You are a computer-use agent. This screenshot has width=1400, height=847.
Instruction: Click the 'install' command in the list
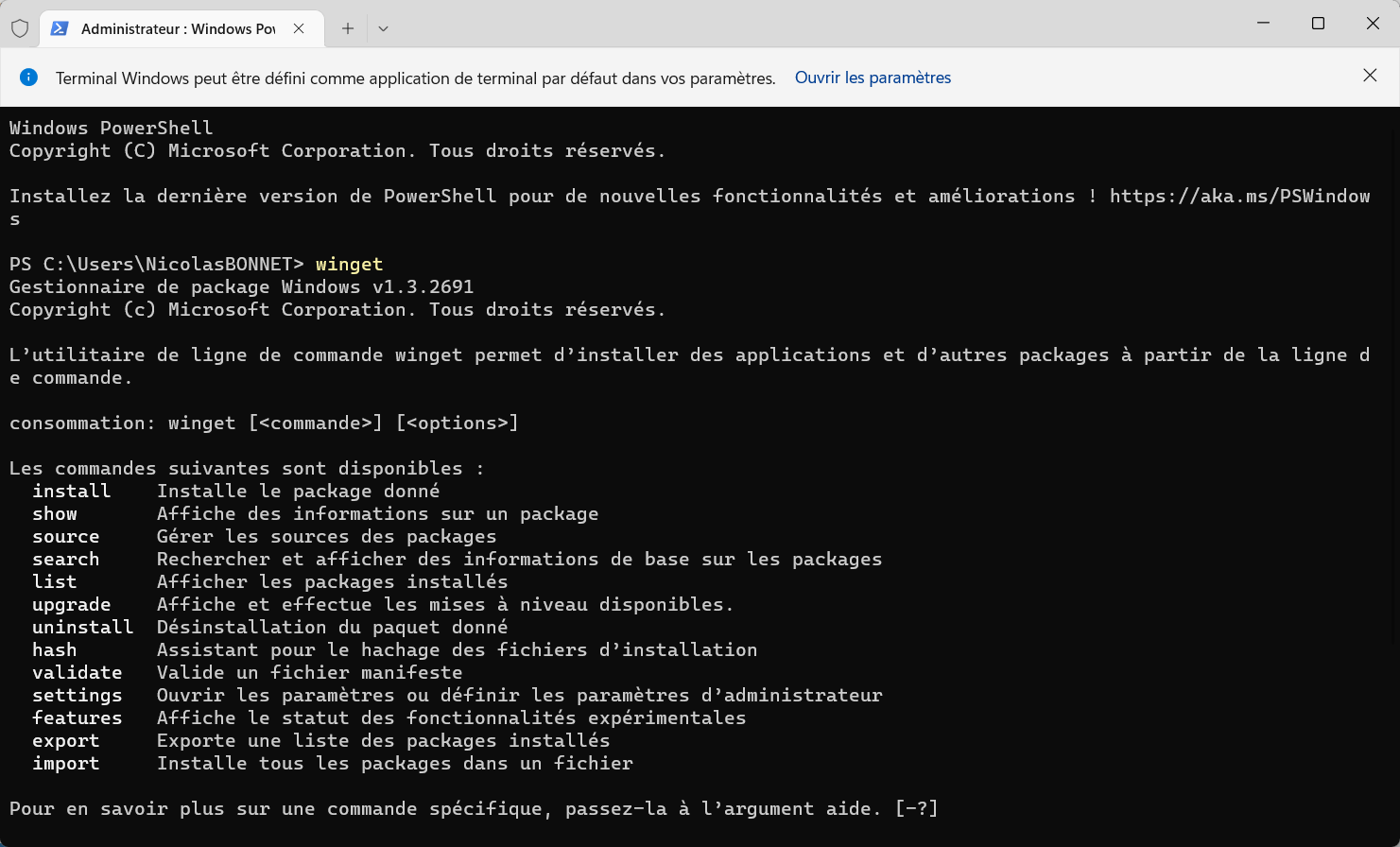pyautogui.click(x=72, y=492)
